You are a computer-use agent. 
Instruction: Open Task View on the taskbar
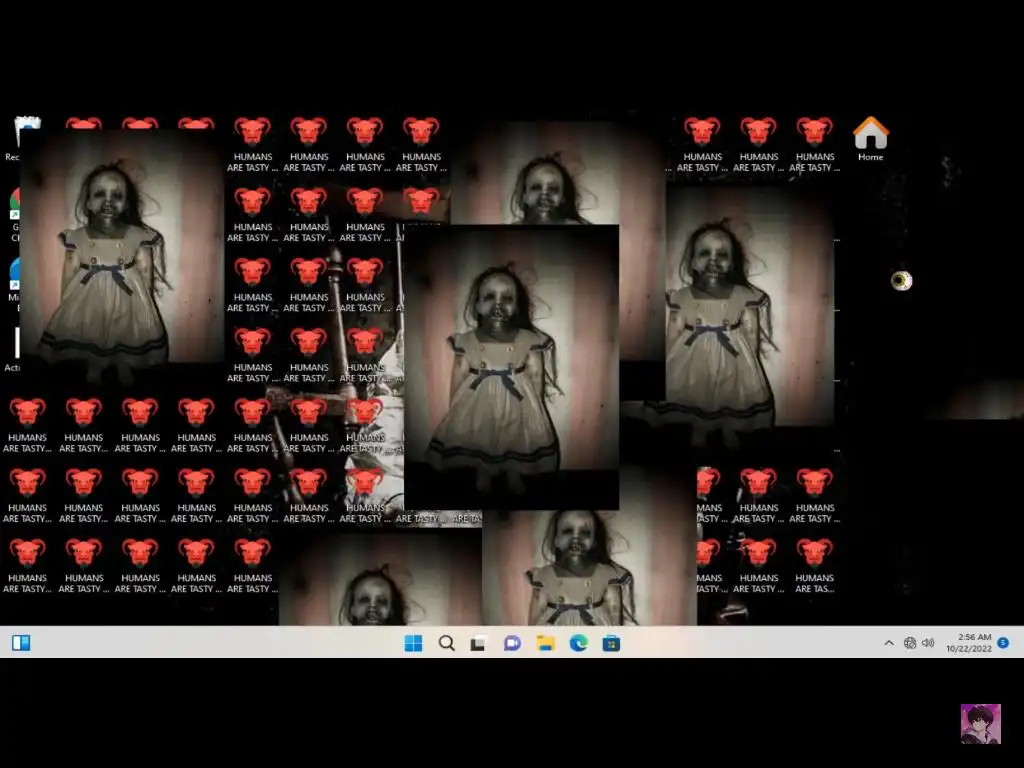479,644
